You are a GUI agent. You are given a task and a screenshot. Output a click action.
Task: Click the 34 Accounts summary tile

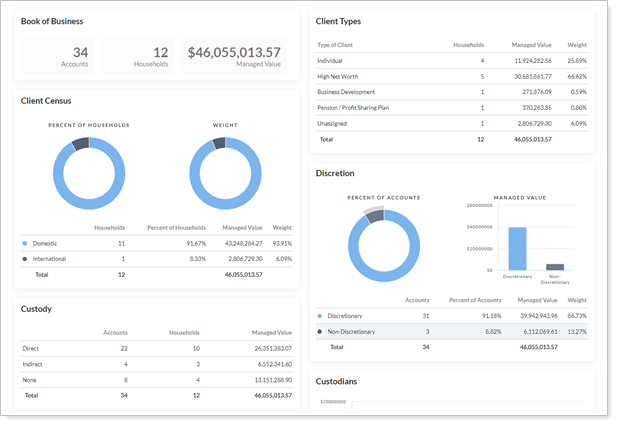pos(59,56)
